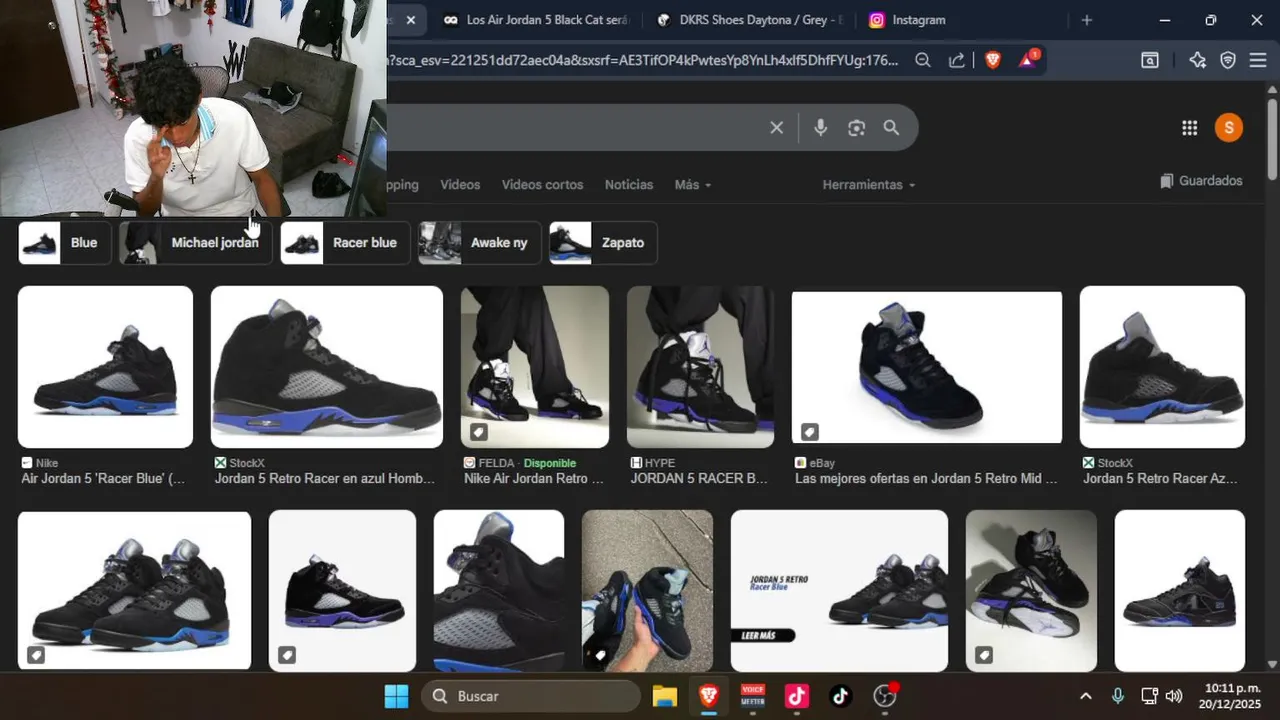Image resolution: width=1280 pixels, height=720 pixels.
Task: Open FELDA Nike Air Jordan Retro result
Action: tap(534, 479)
